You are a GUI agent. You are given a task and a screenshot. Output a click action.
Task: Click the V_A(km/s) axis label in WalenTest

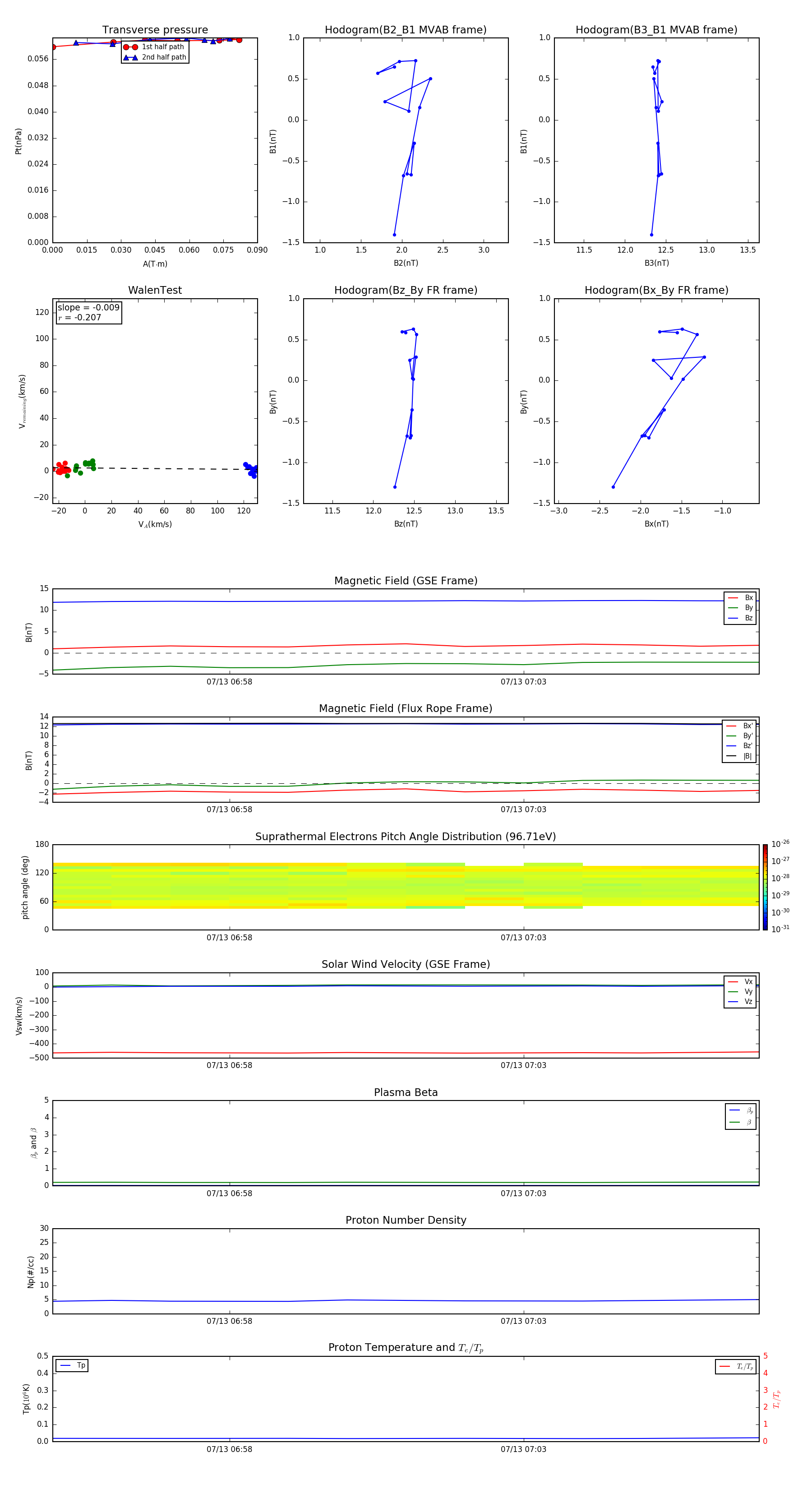coord(155,524)
